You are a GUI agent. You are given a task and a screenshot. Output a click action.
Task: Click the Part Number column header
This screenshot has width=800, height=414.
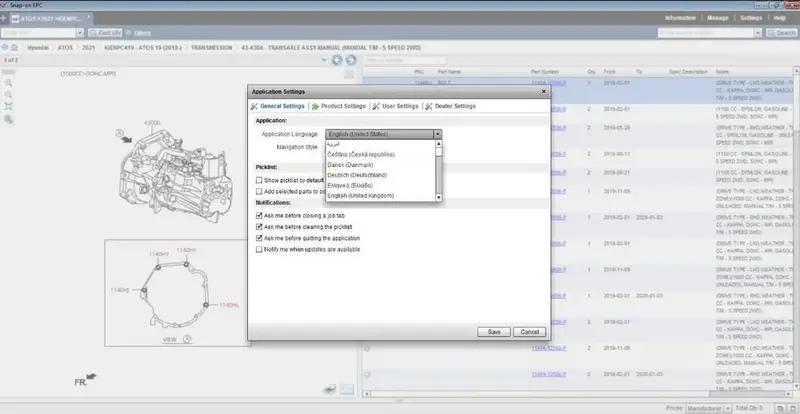coord(545,72)
